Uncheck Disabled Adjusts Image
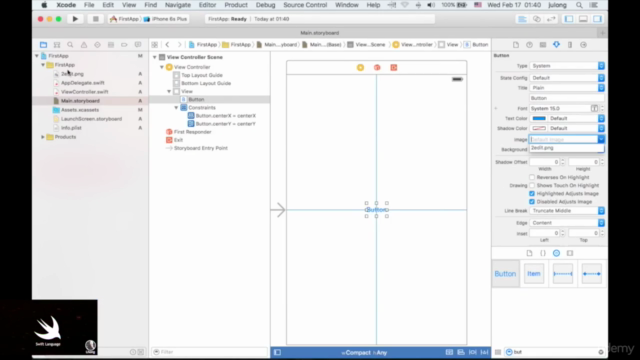This screenshot has width=640, height=360. [532, 202]
